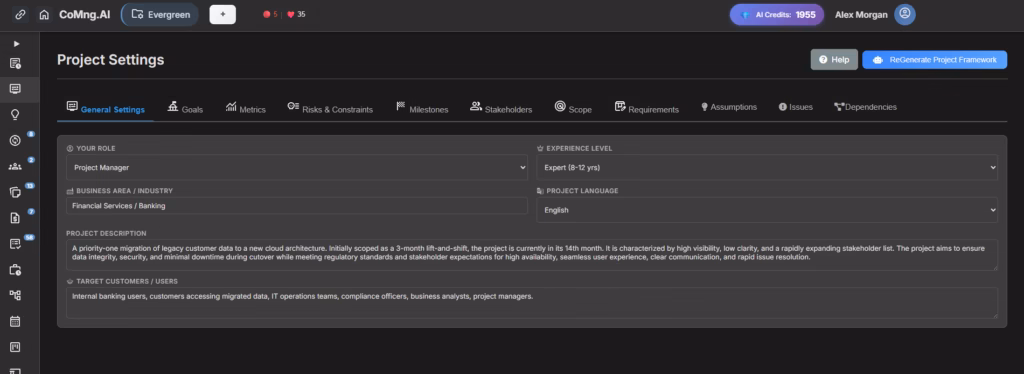
Task: Click into the Project Description text area
Action: point(532,255)
